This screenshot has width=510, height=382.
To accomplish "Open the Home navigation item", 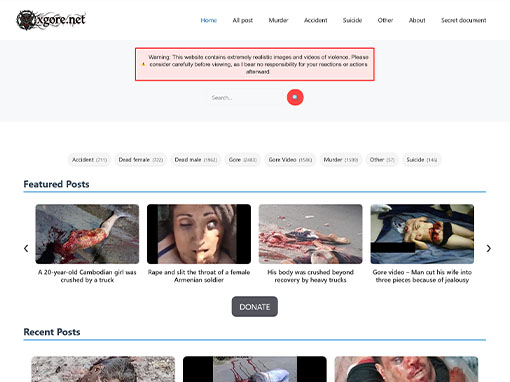I will 209,20.
